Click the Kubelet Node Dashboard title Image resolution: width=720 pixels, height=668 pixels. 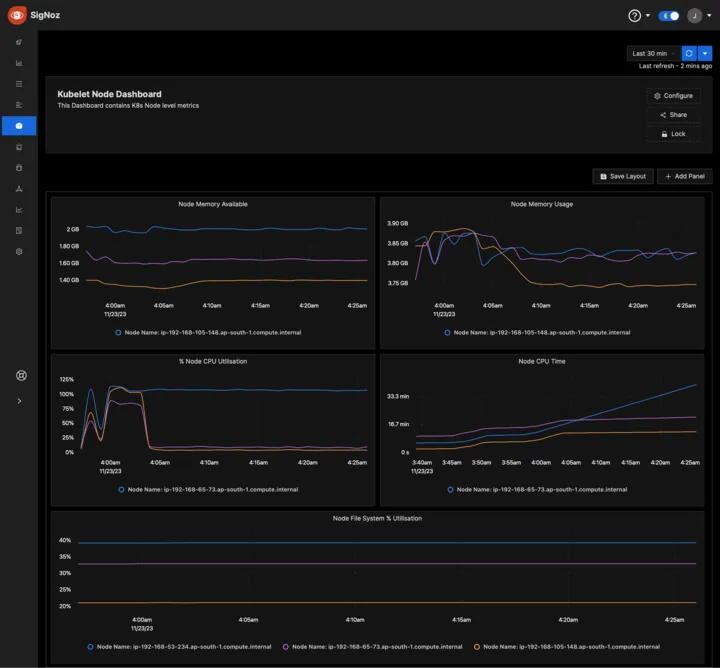(109, 94)
